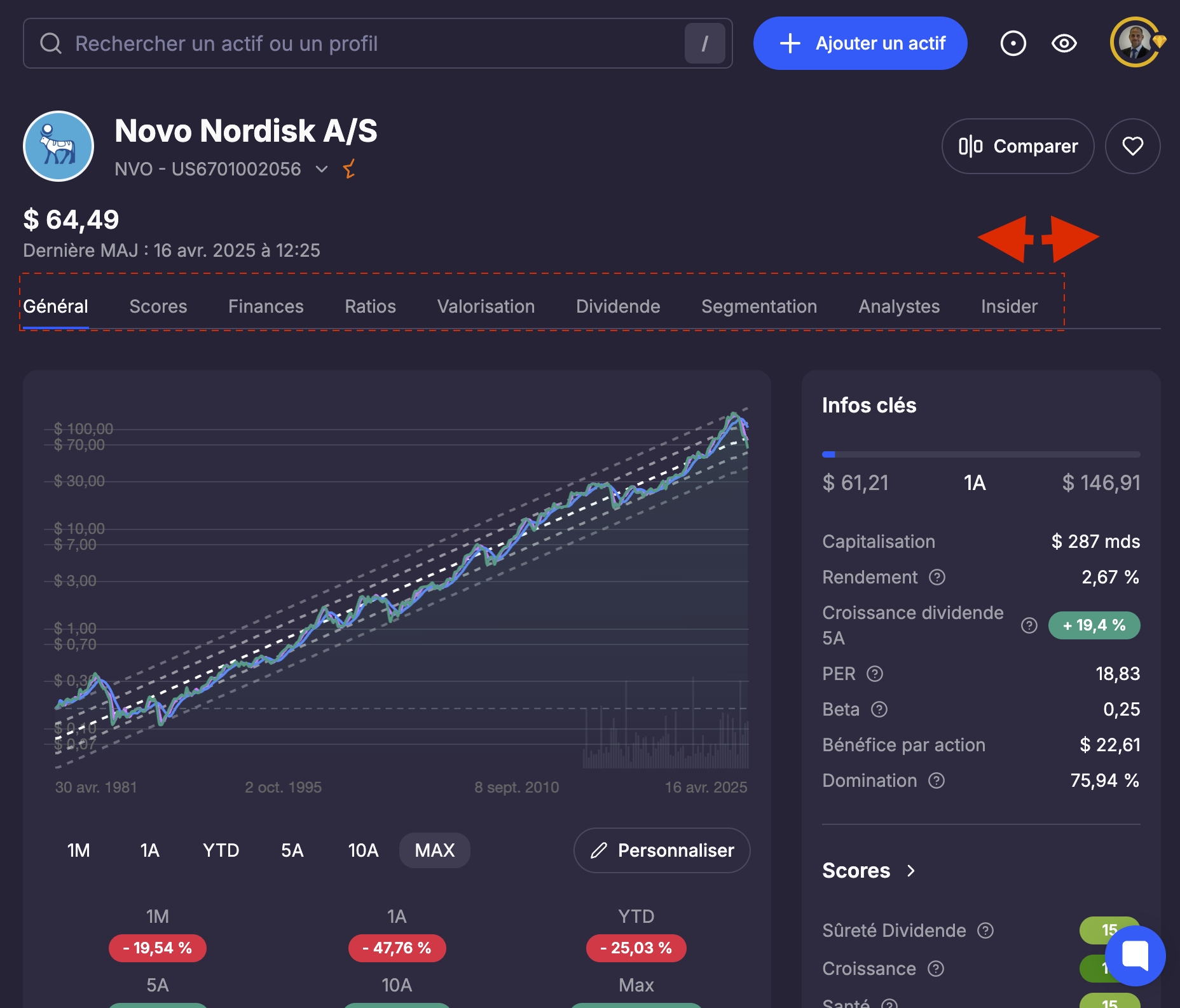Open the Finances tab
Image resolution: width=1180 pixels, height=1008 pixels.
pyautogui.click(x=266, y=306)
